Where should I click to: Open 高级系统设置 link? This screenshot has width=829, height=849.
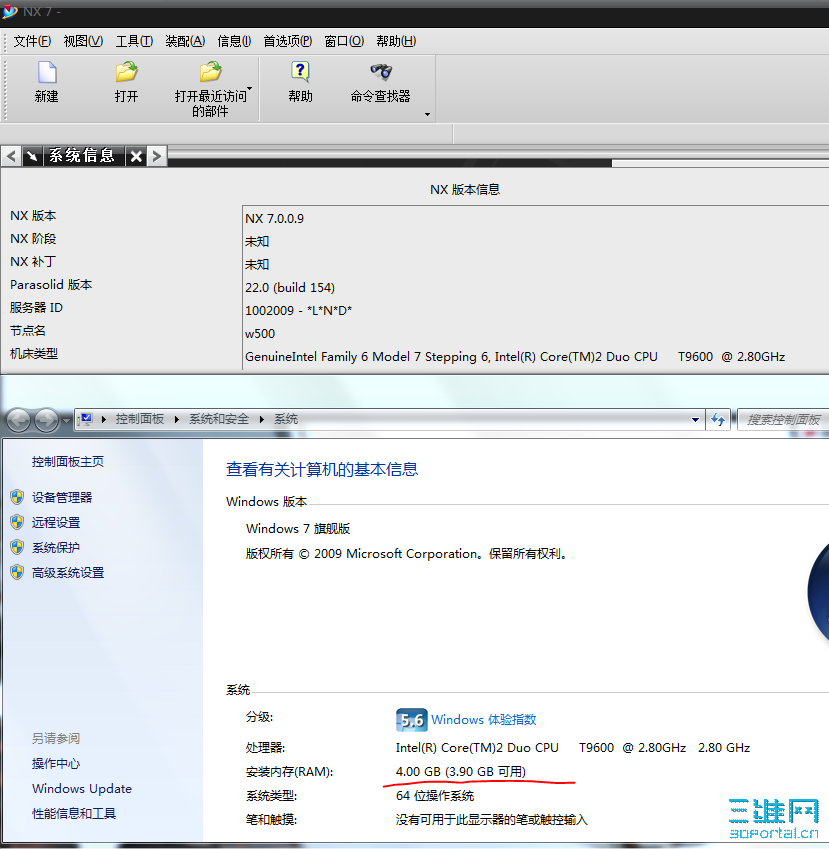(68, 572)
